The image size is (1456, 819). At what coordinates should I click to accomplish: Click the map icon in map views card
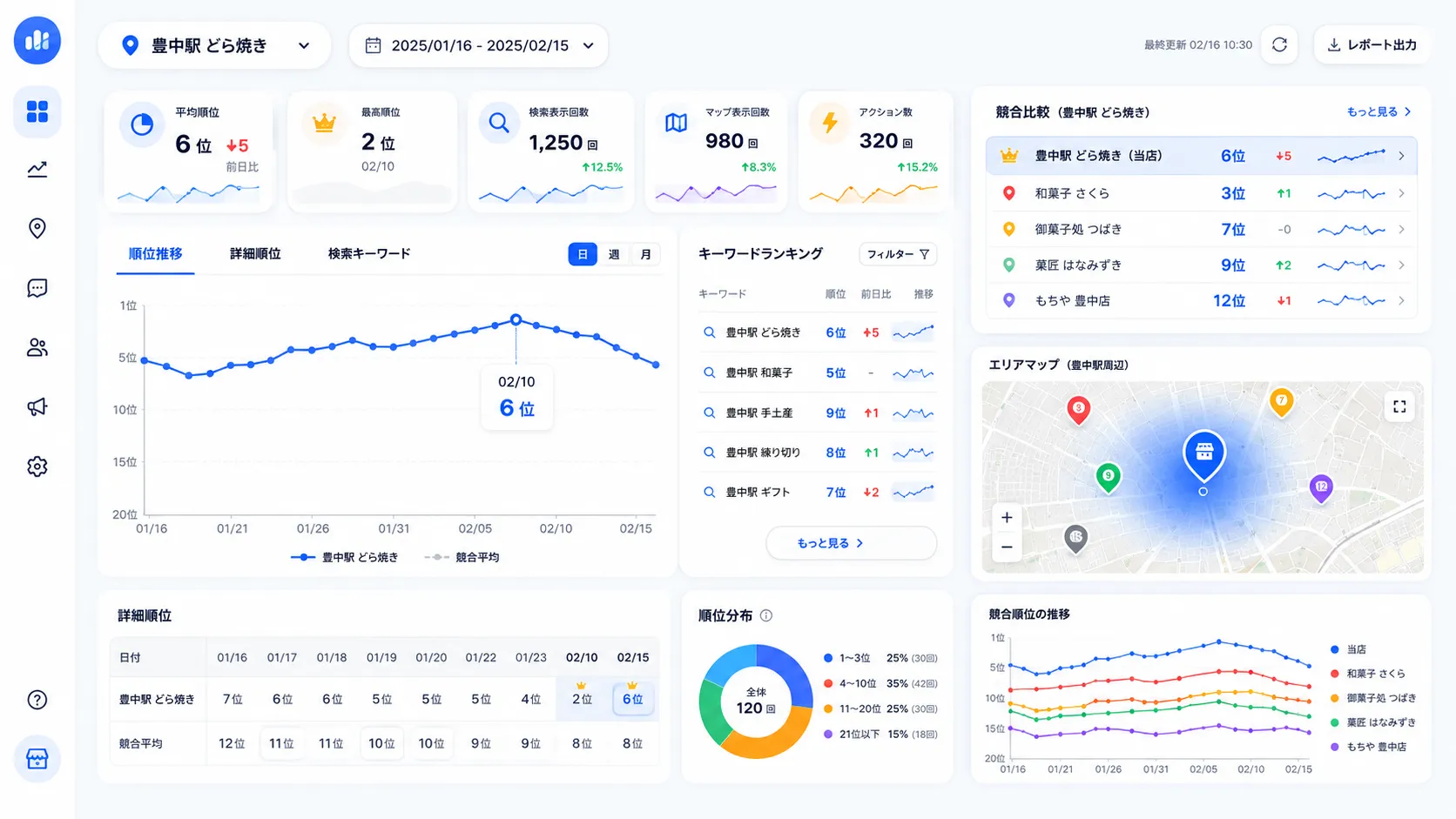click(676, 124)
